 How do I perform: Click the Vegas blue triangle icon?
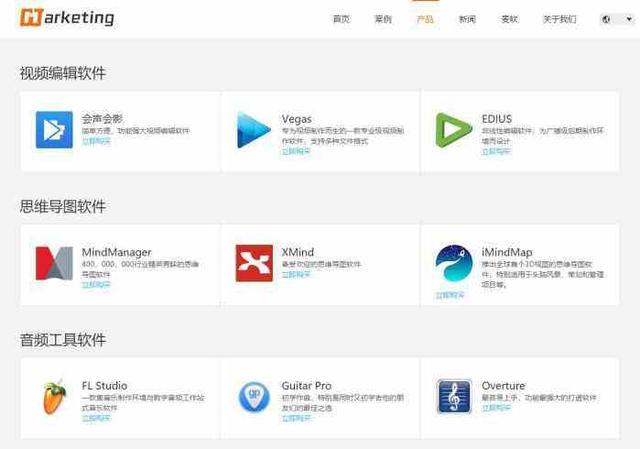pos(254,130)
